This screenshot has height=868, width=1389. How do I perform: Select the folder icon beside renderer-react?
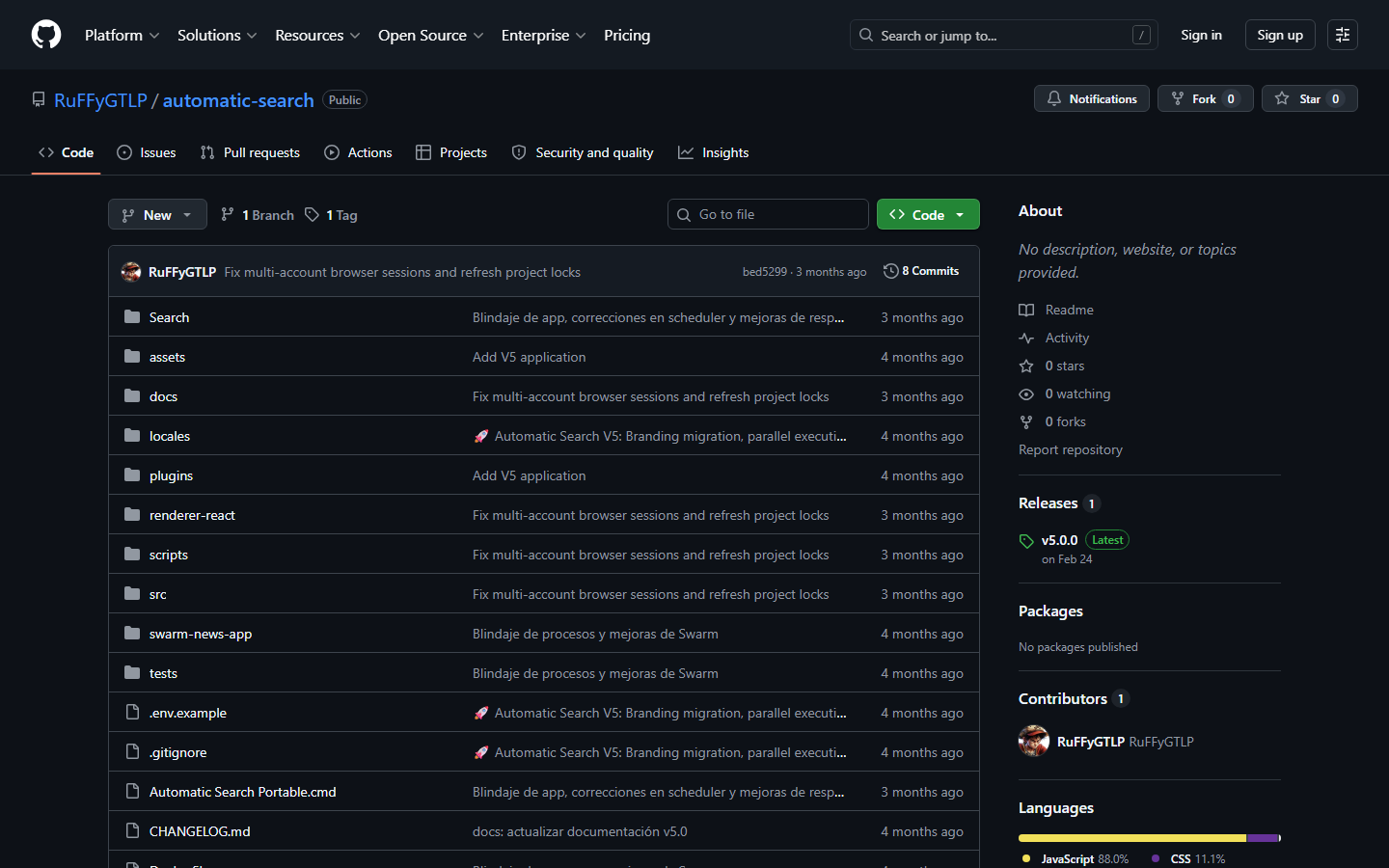click(132, 514)
